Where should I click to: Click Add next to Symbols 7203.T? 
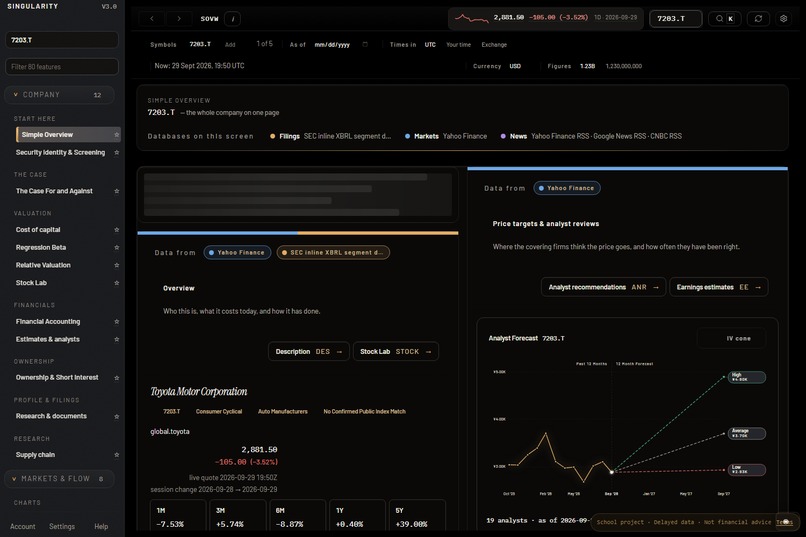coord(230,45)
